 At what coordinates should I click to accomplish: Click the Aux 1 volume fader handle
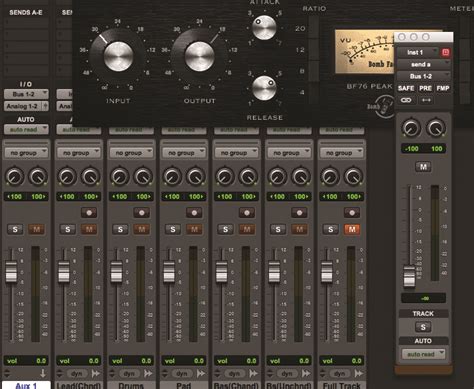click(11, 272)
